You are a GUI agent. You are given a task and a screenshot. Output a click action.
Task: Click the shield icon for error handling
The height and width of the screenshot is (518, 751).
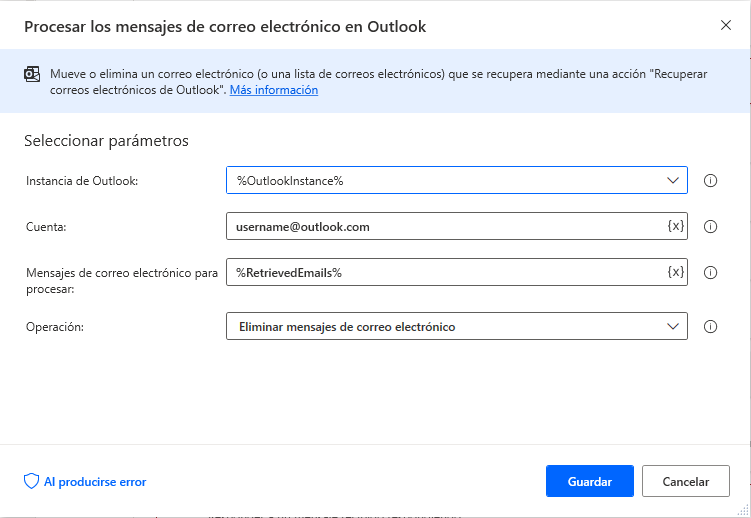click(x=31, y=481)
